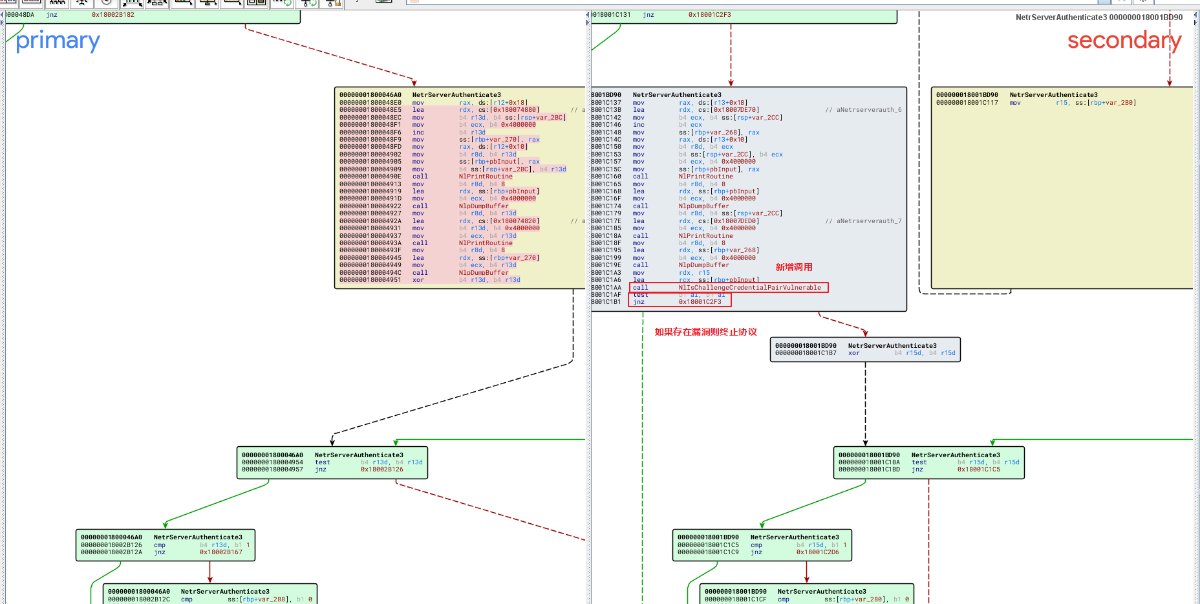Click primary line 0000000180004945 lea rdx var_270
The image size is (1200, 604).
[x=440, y=258]
